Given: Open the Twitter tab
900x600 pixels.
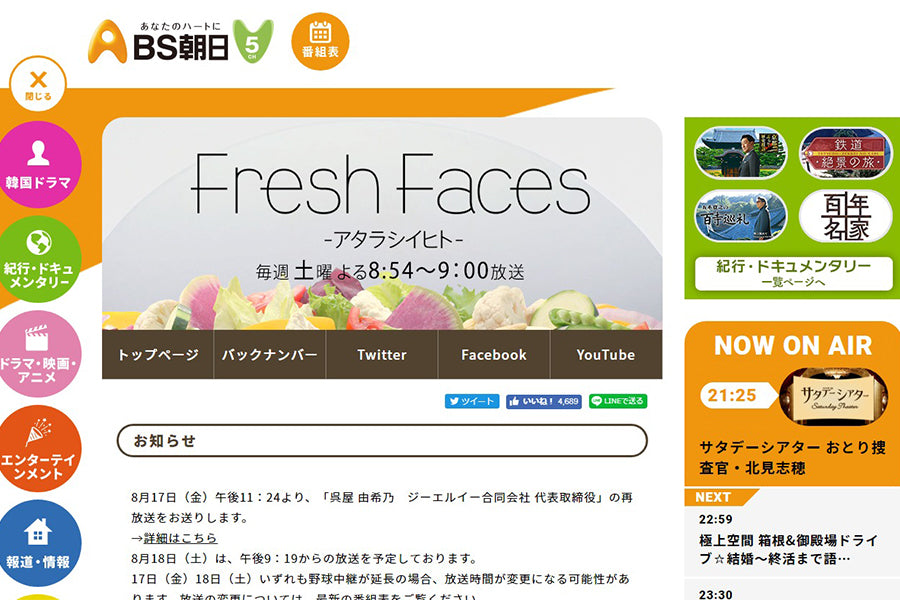Looking at the screenshot, I should 382,355.
